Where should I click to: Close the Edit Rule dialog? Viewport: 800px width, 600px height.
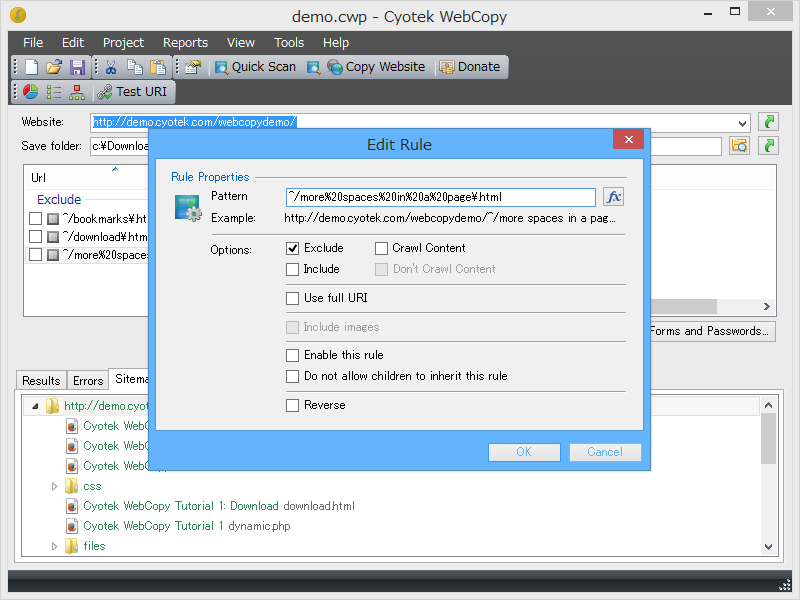(629, 139)
